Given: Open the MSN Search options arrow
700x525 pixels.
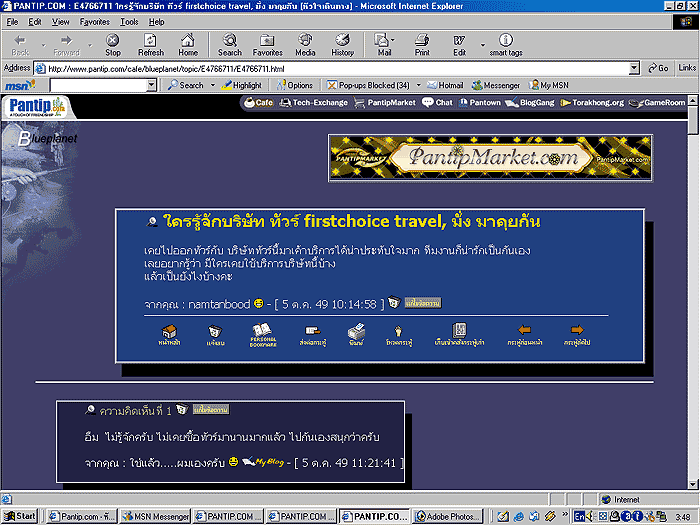Looking at the screenshot, I should (x=213, y=85).
